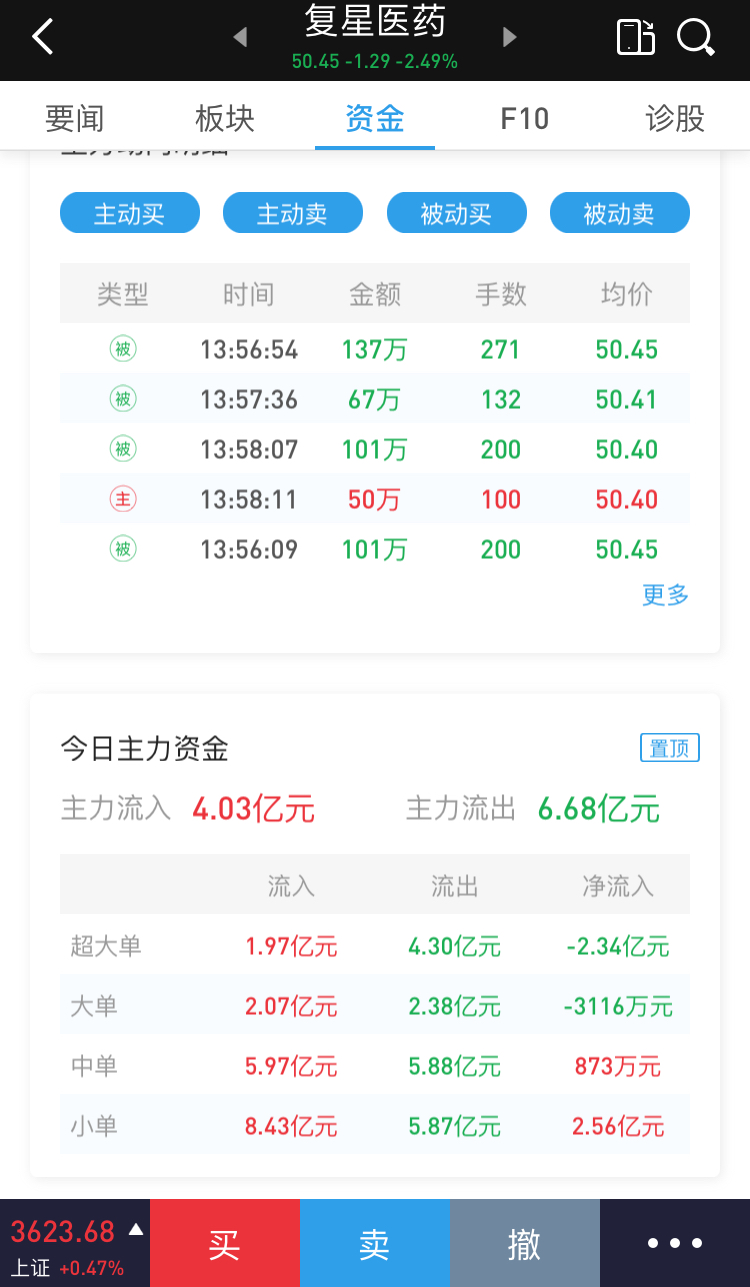The height and width of the screenshot is (1287, 750).
Task: Select the 小单 row label
Action: pos(94,1125)
